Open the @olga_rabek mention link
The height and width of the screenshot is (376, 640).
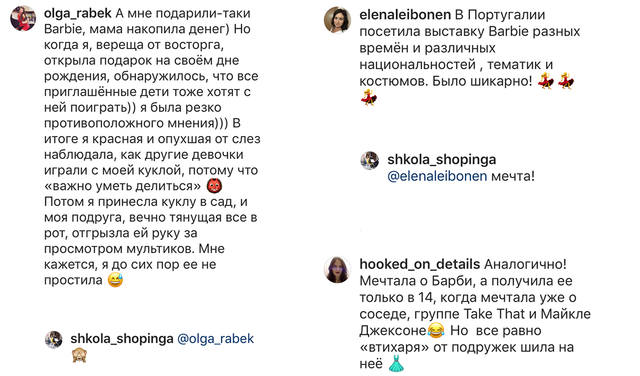click(x=216, y=338)
